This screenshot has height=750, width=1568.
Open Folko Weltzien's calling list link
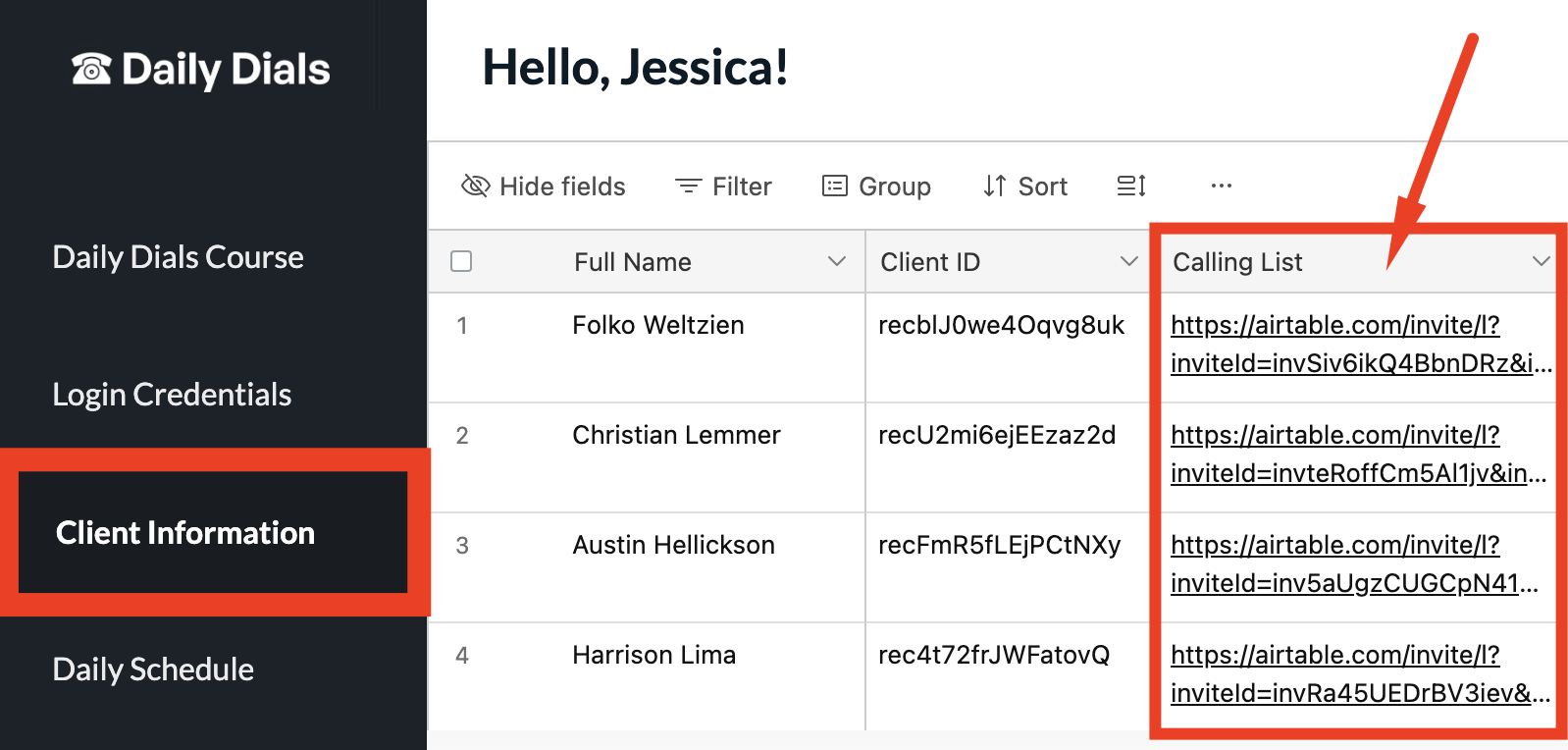tap(1360, 344)
